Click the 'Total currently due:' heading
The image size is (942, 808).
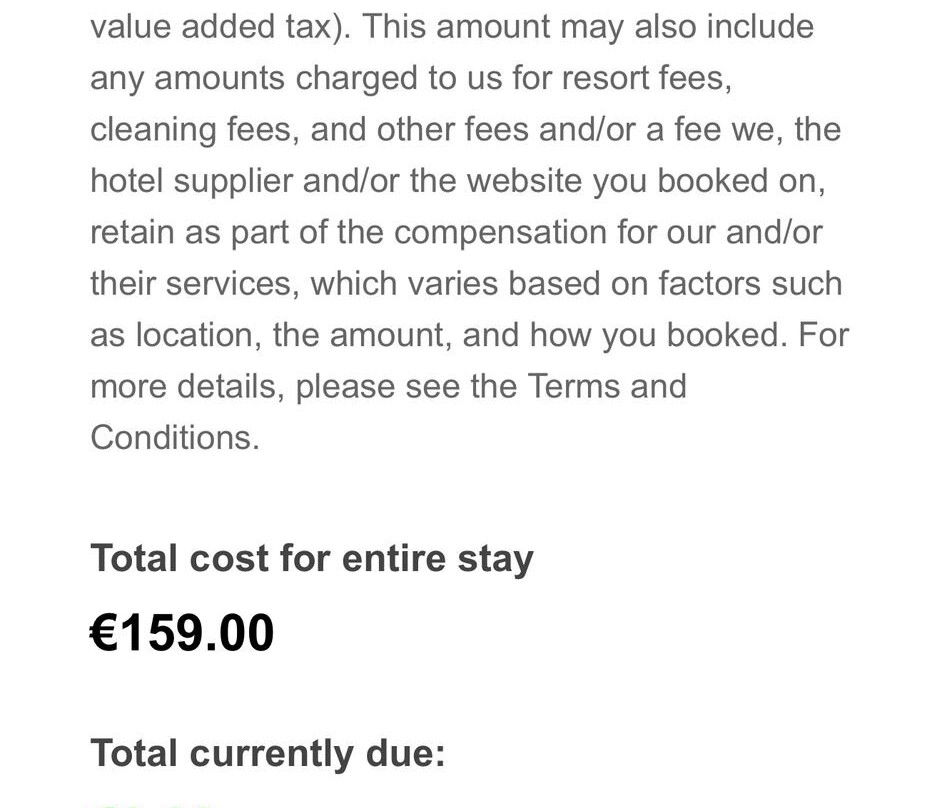pos(268,753)
